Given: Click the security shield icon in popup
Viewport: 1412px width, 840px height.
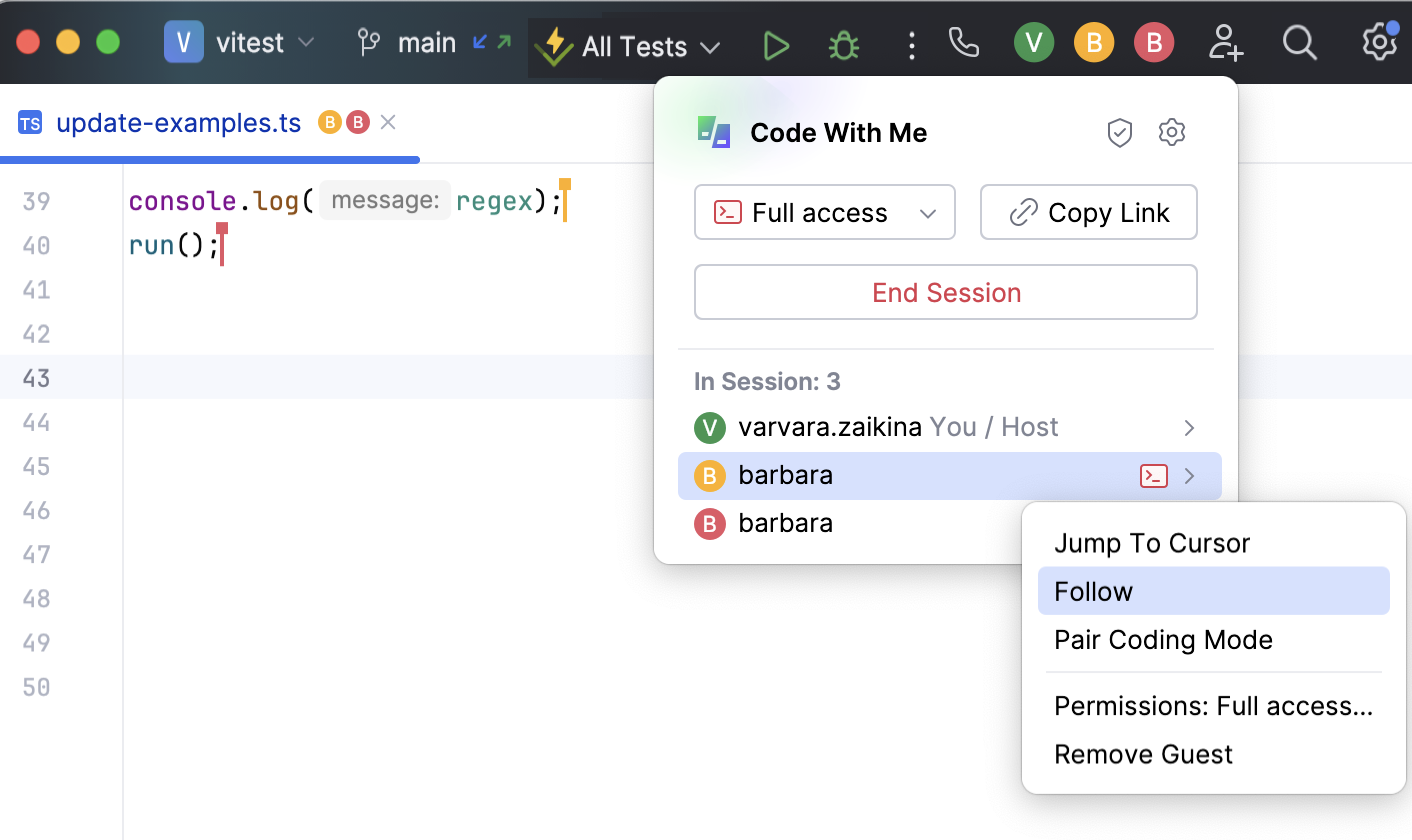Looking at the screenshot, I should [x=1120, y=133].
